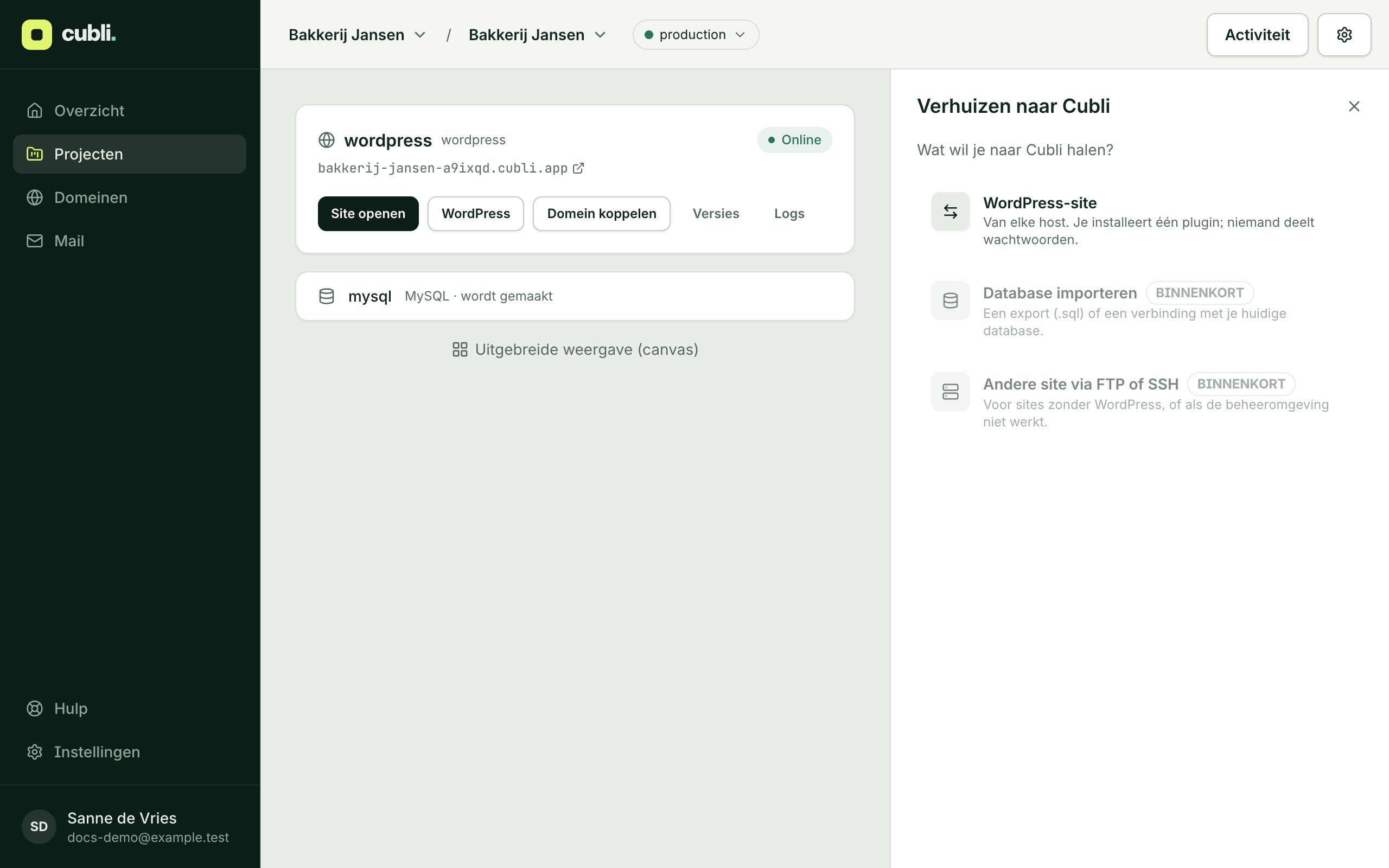Click the canvas grid icon

pos(460,349)
